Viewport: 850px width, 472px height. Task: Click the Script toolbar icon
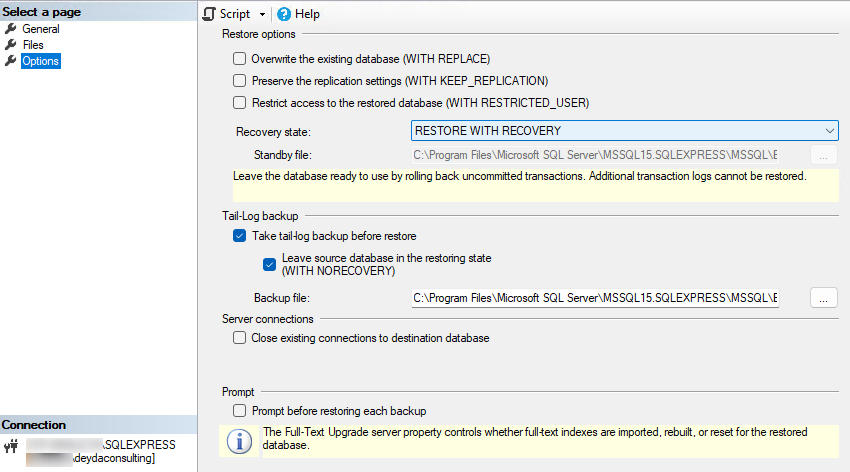click(x=209, y=14)
